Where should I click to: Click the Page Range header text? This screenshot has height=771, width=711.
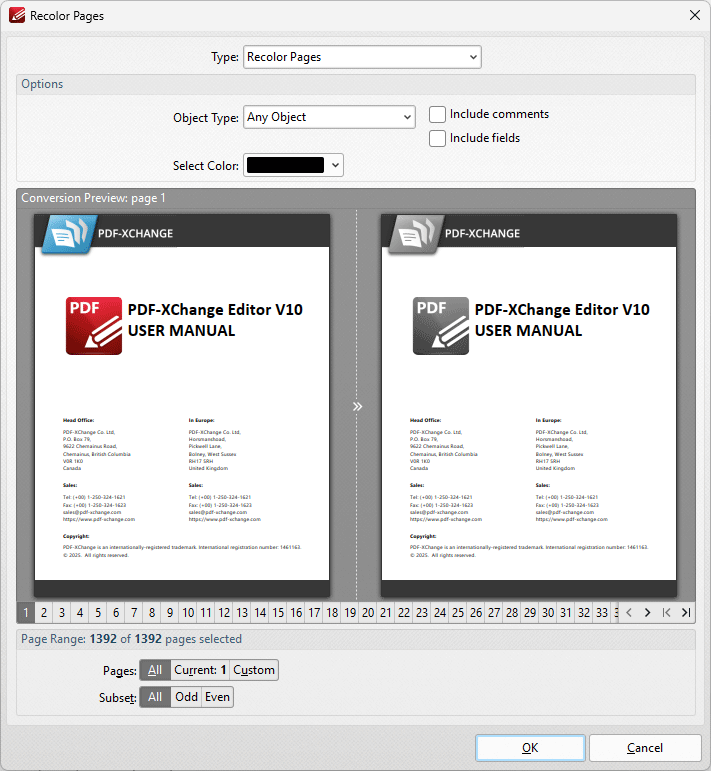point(131,639)
